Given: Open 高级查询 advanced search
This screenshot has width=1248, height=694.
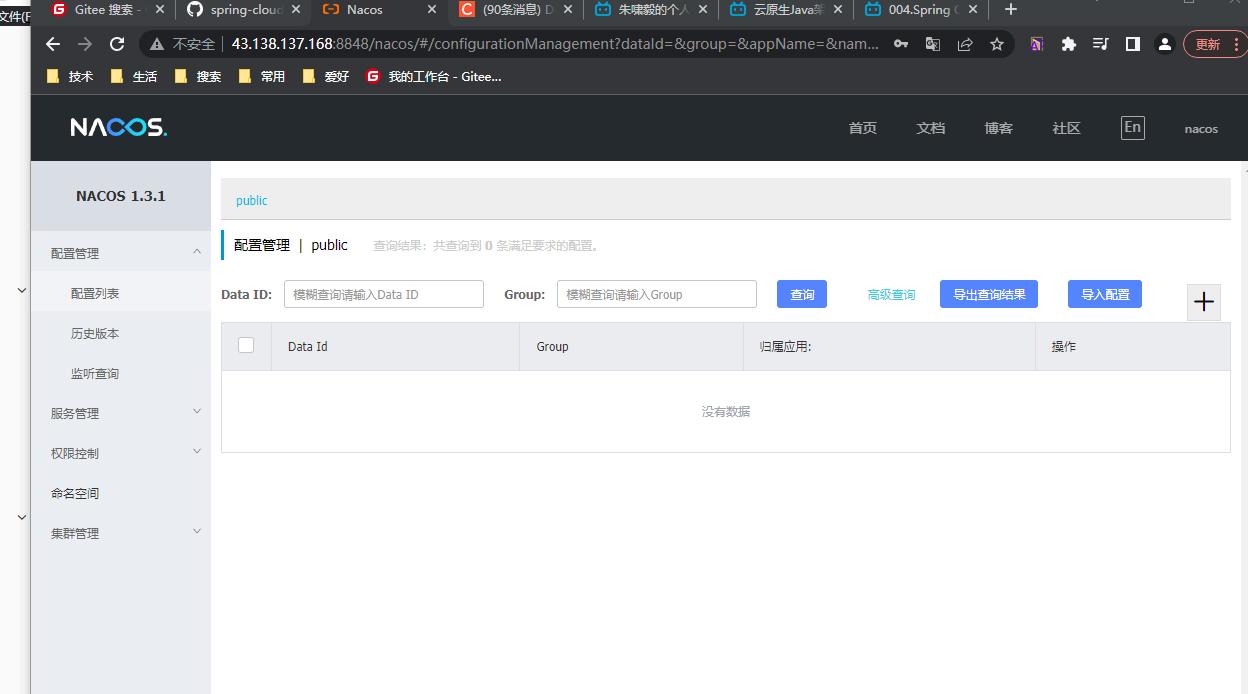Looking at the screenshot, I should pos(891,294).
